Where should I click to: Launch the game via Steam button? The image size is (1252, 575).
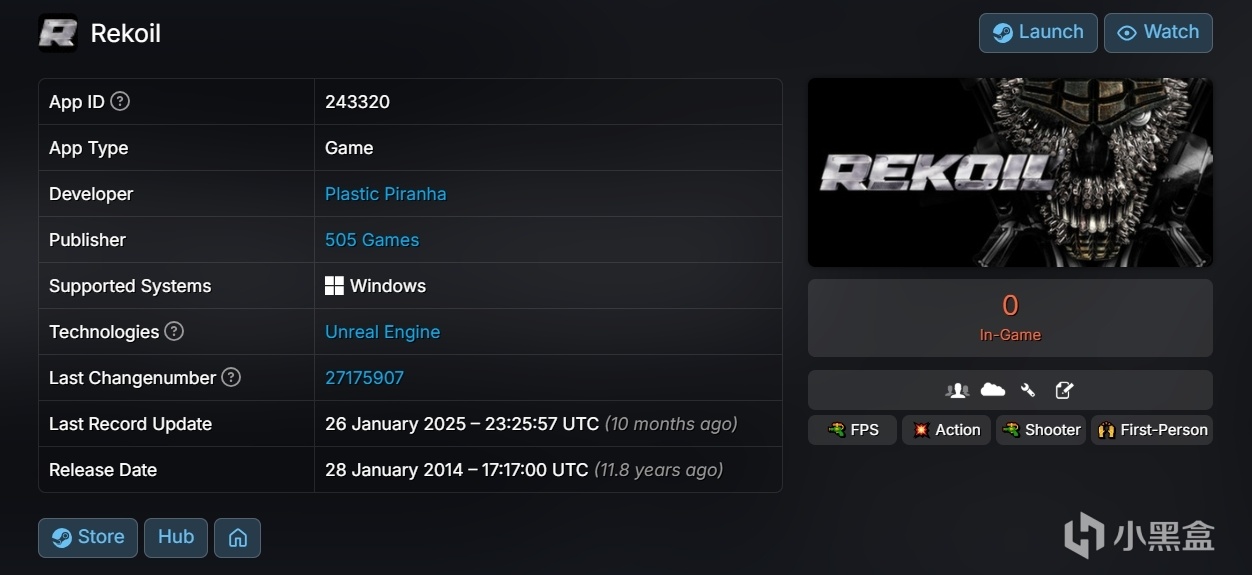pyautogui.click(x=1037, y=32)
